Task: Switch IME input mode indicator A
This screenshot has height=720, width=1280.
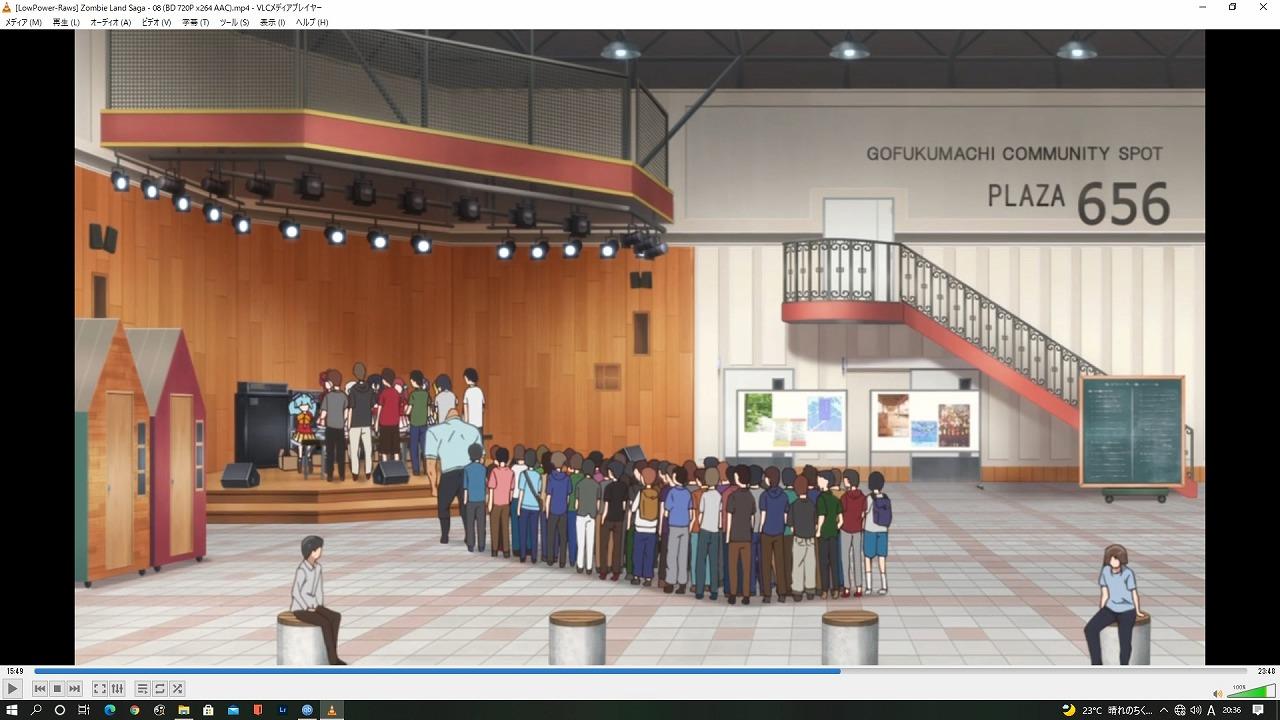Action: 1211,710
